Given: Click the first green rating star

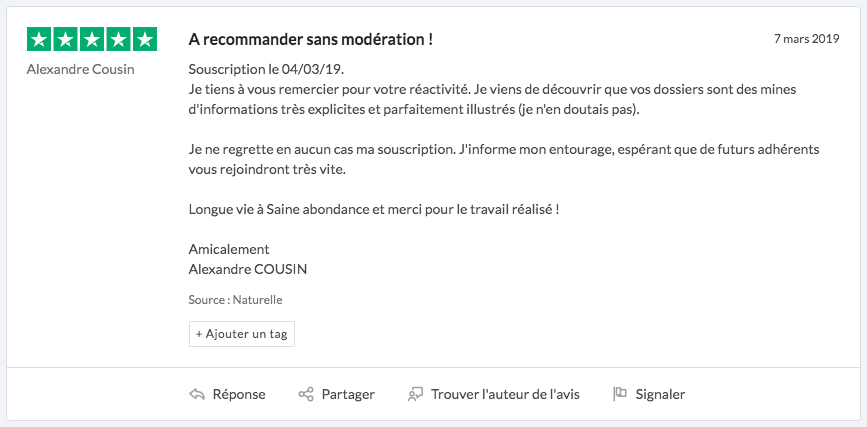Looking at the screenshot, I should (x=38, y=40).
